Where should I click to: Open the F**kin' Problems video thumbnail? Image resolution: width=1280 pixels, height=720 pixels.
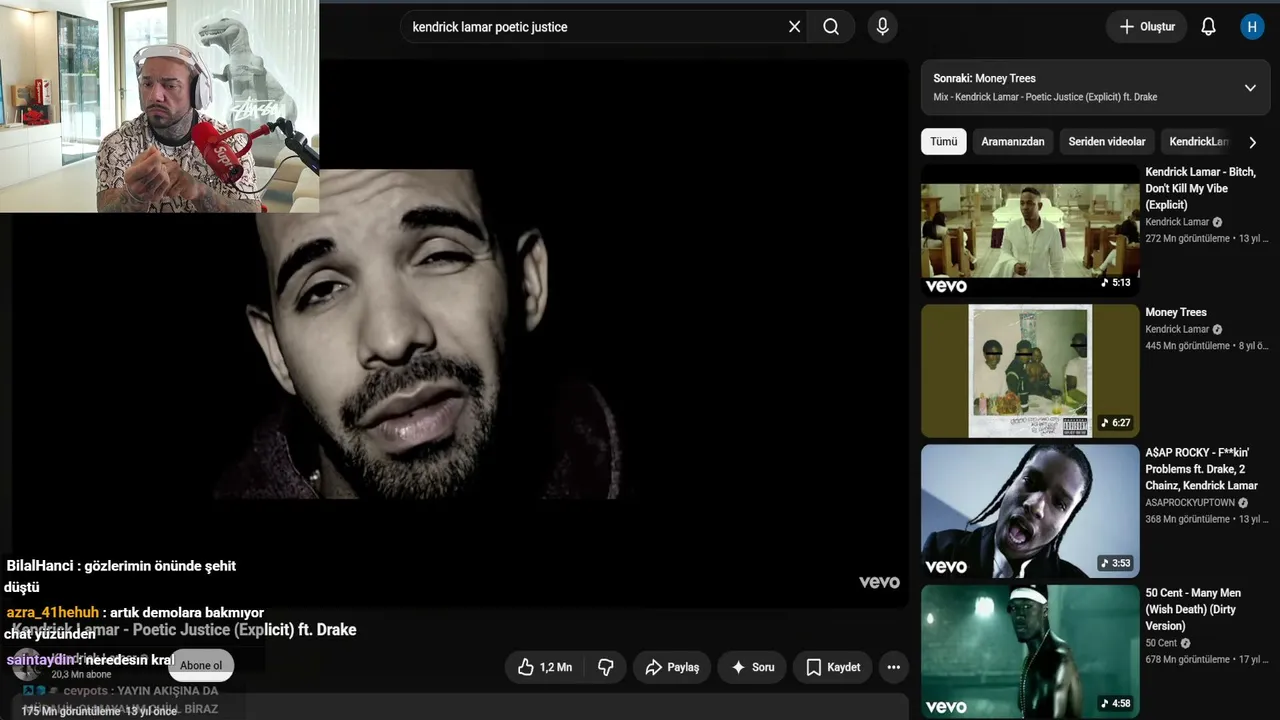1030,511
